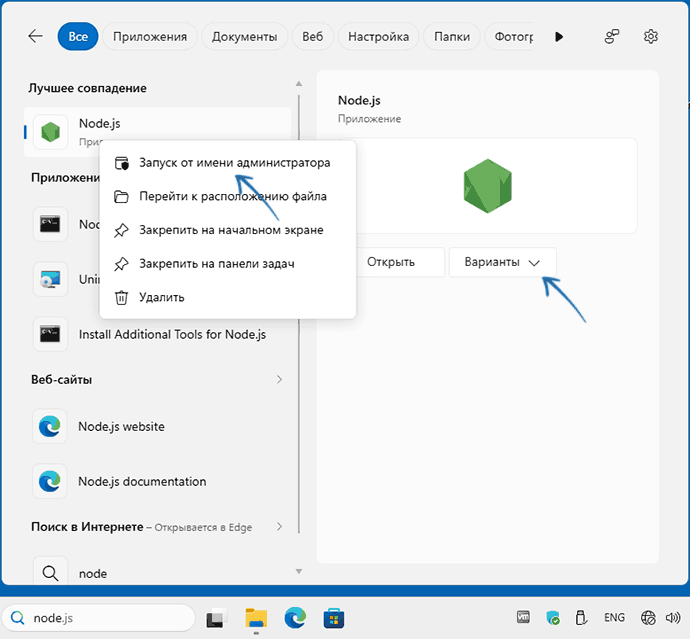Screen dimensions: 690x639
Task: Open Install Additional Tools for Node.js
Action: (x=158, y=334)
